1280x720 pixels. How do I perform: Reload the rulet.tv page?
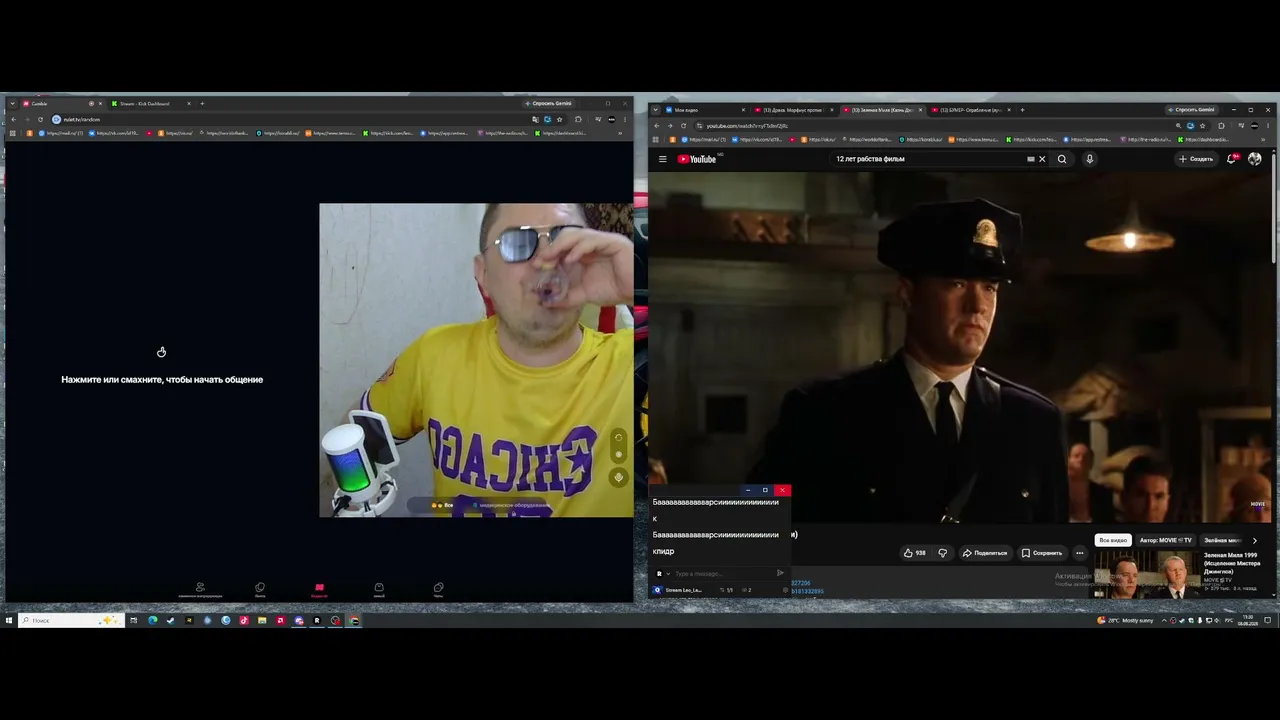pos(41,119)
